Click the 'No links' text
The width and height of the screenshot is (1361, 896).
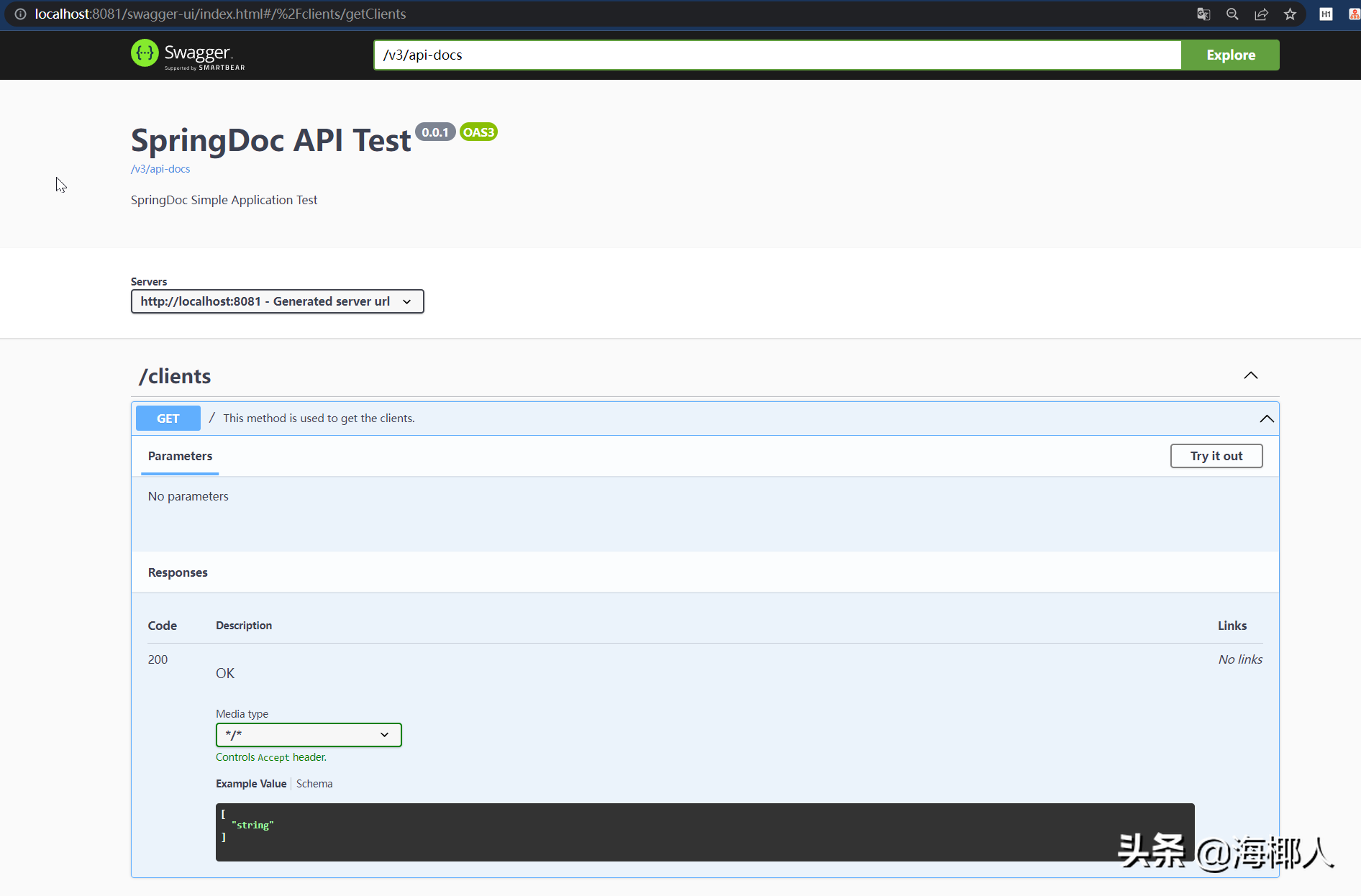(x=1239, y=659)
